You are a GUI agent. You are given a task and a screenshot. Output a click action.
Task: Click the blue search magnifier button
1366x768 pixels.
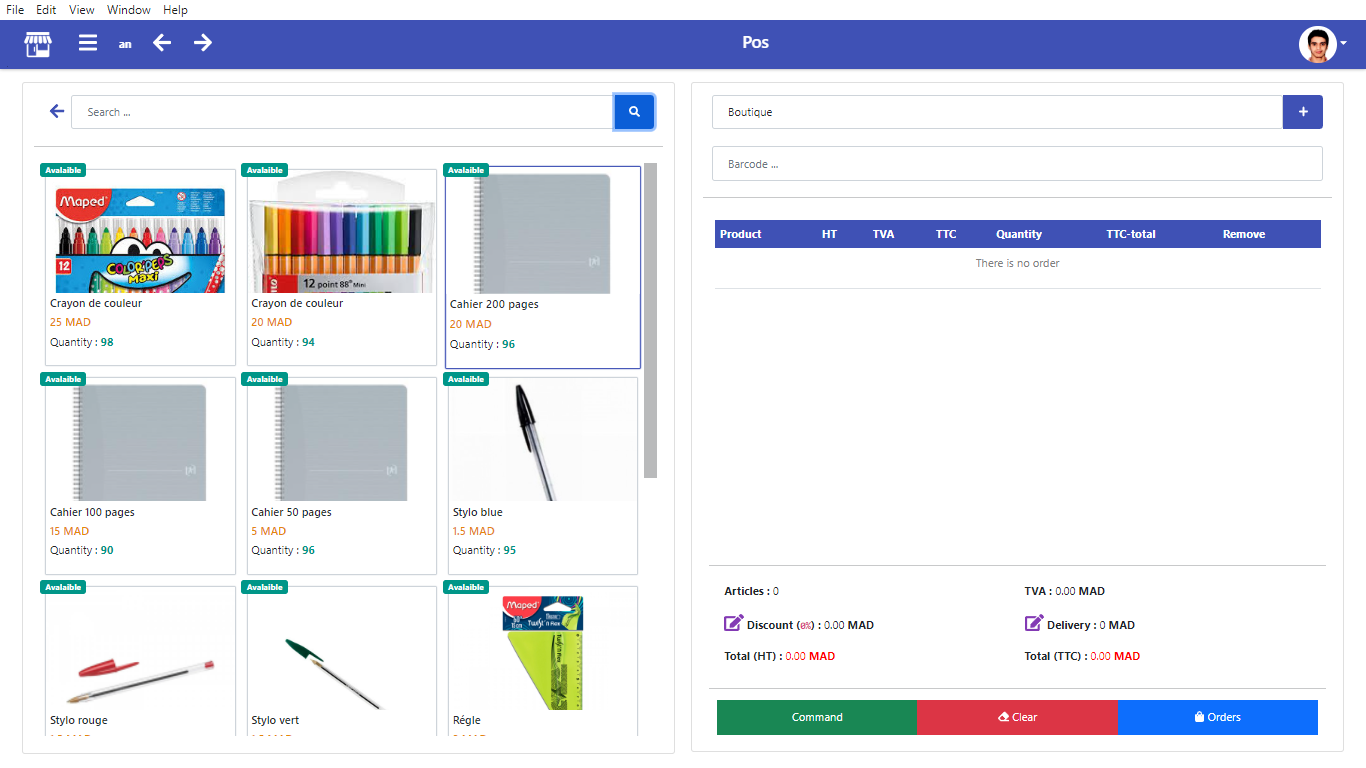point(634,112)
